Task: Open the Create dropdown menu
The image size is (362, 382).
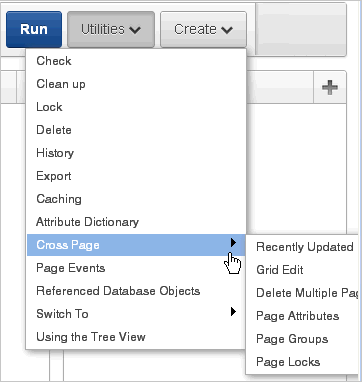Action: [x=203, y=29]
